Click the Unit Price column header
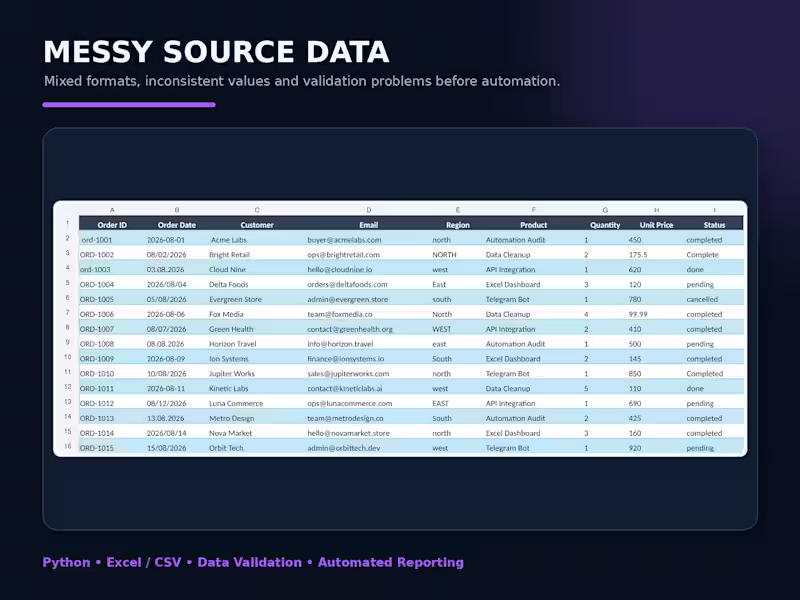Viewport: 800px width, 600px height. click(656, 225)
